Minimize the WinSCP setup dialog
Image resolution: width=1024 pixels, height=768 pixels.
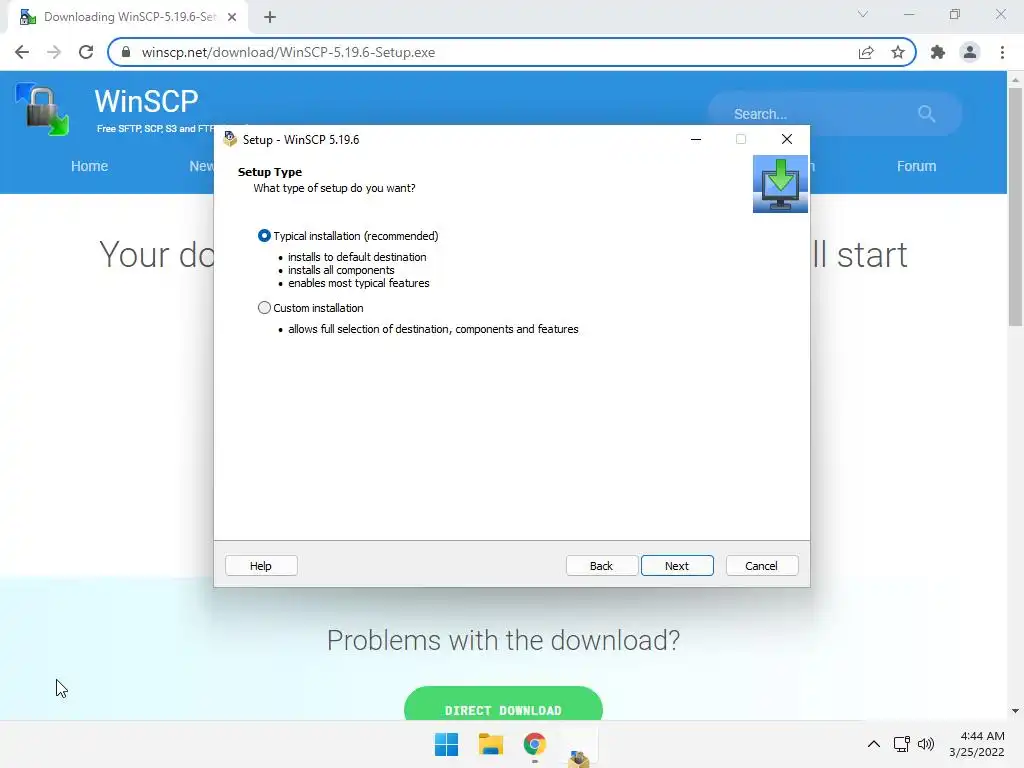click(x=696, y=139)
